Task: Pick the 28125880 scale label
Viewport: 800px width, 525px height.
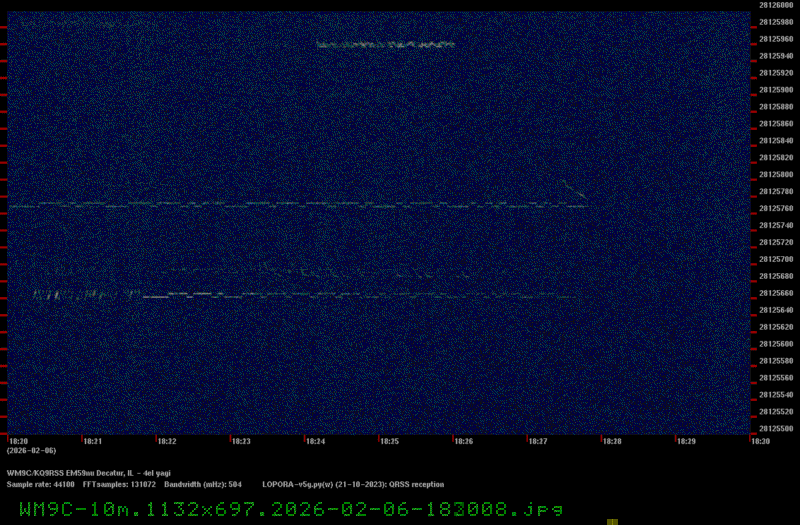Action: tap(776, 107)
